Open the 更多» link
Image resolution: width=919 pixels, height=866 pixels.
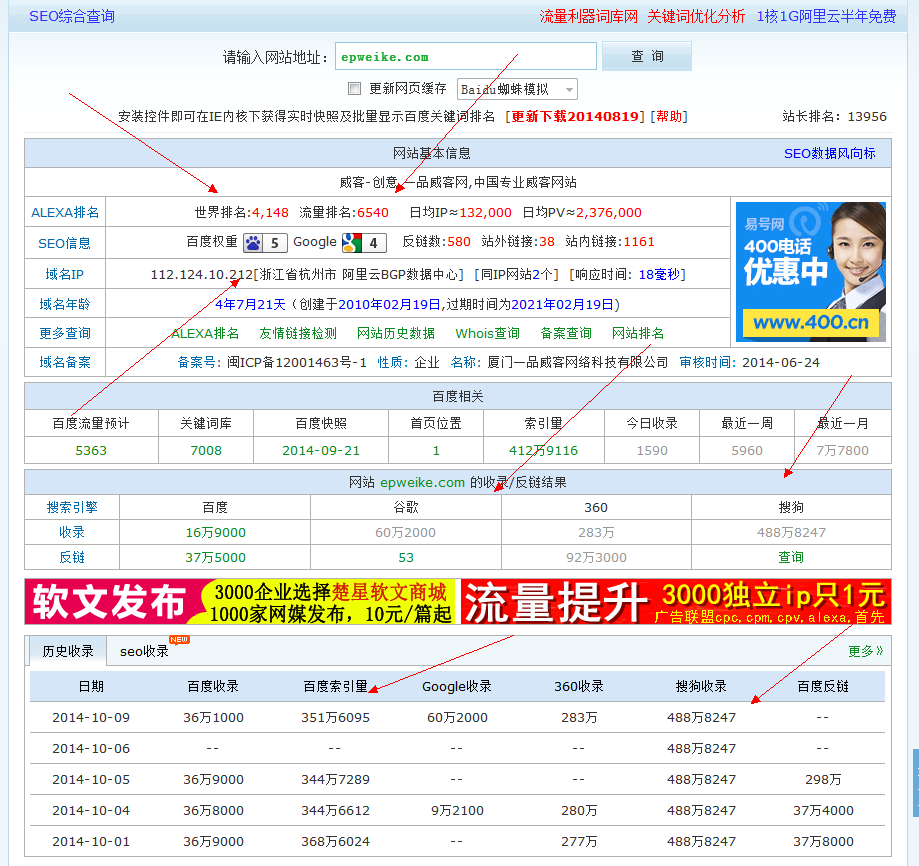[x=866, y=651]
